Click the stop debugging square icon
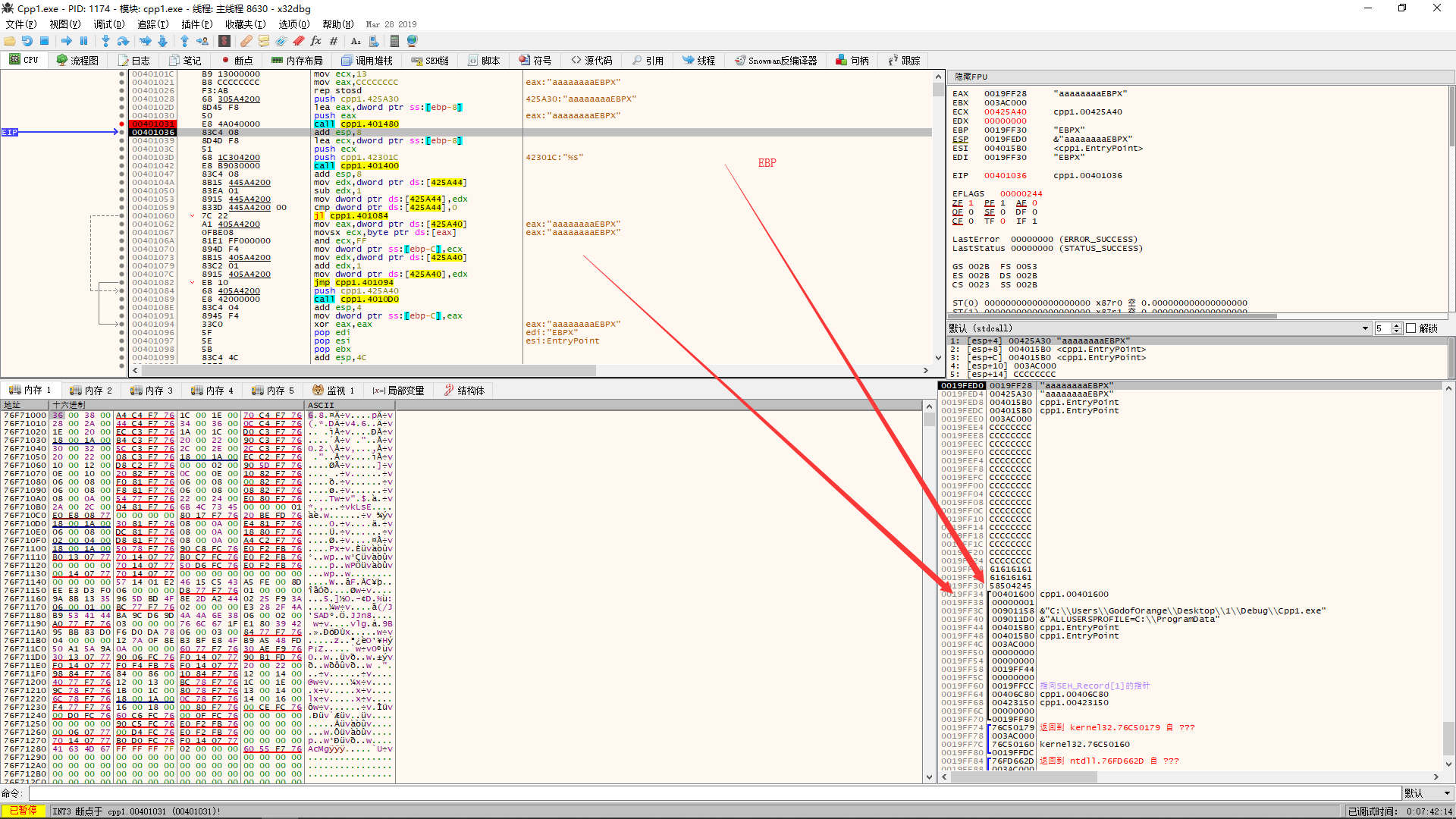This screenshot has width=1456, height=819. click(44, 41)
